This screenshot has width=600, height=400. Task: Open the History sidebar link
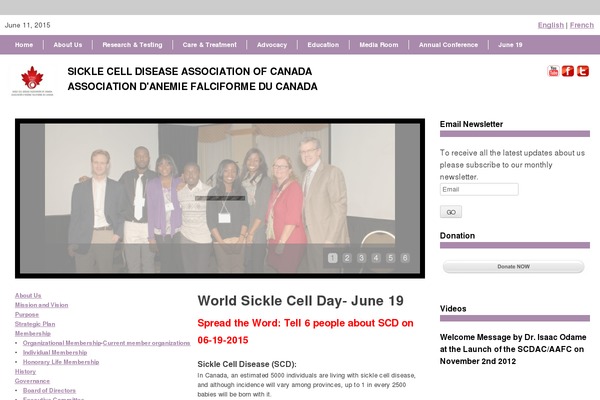25,372
